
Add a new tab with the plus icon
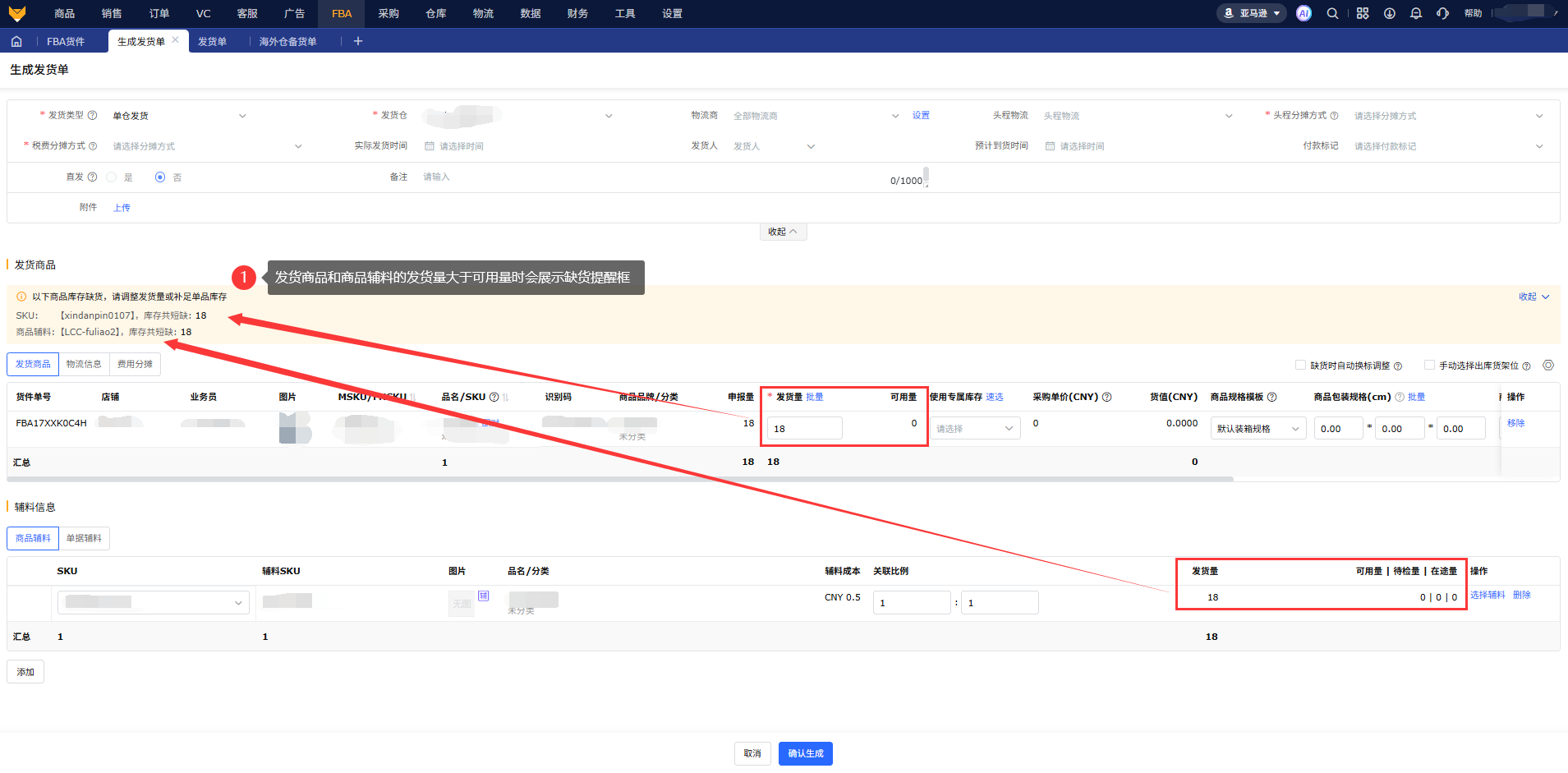click(358, 41)
